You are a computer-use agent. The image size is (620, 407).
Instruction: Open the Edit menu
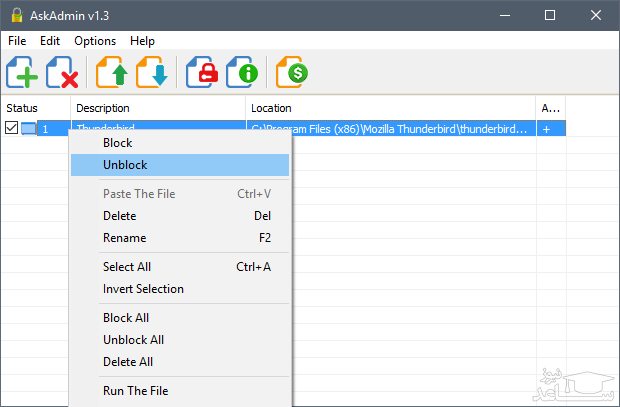[50, 41]
